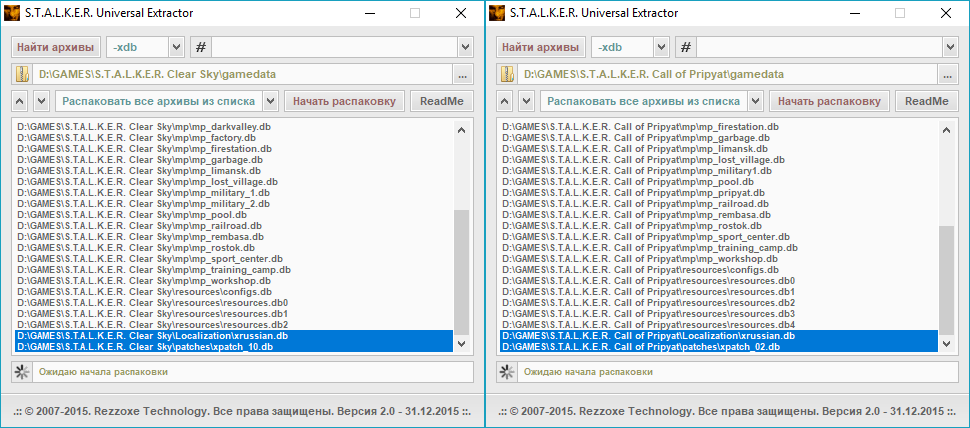The height and width of the screenshot is (428, 970).
Task: Select Clear Sky mp_sport_center.db entry
Action: click(x=233, y=259)
